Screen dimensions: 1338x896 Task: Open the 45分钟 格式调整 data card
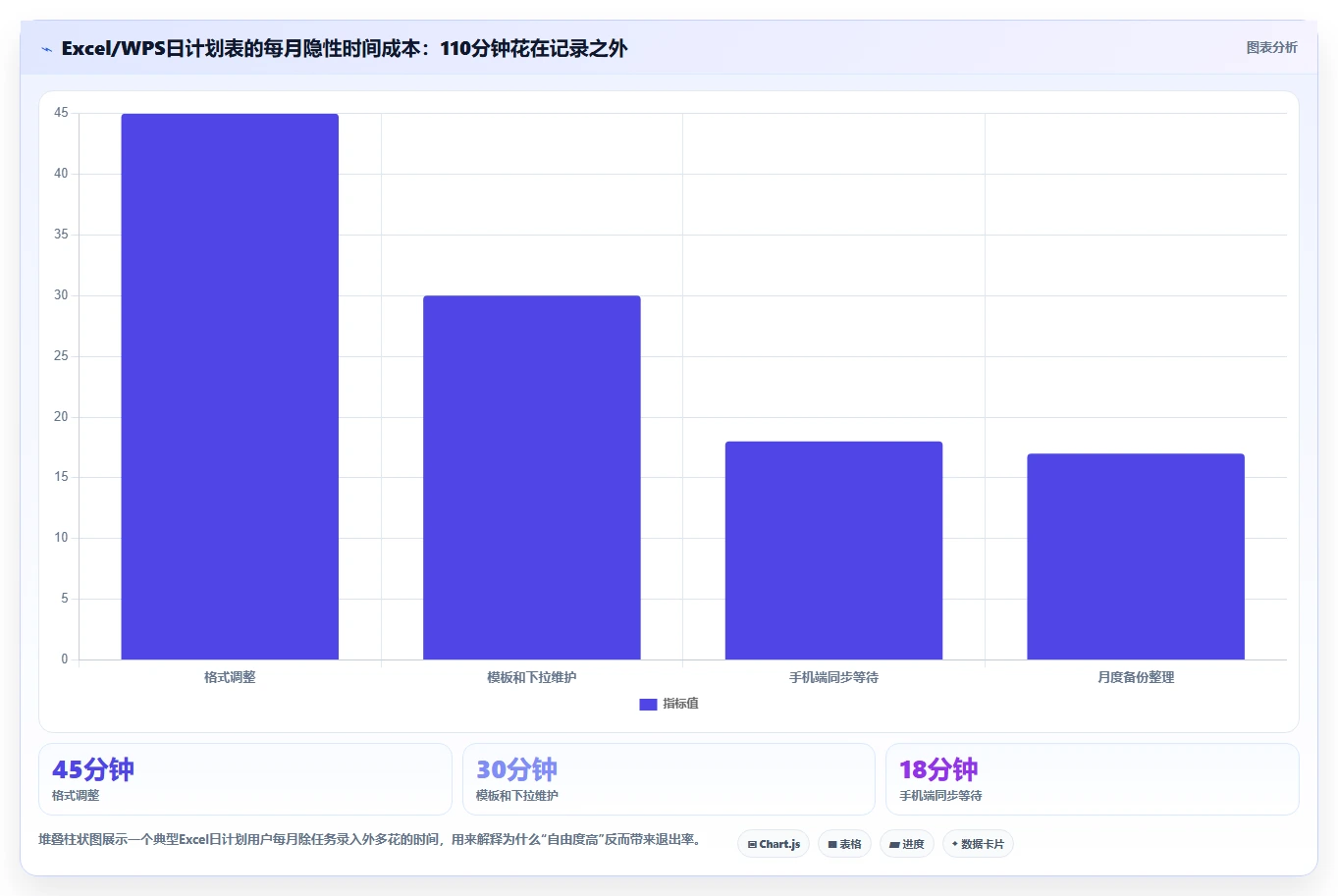[245, 779]
